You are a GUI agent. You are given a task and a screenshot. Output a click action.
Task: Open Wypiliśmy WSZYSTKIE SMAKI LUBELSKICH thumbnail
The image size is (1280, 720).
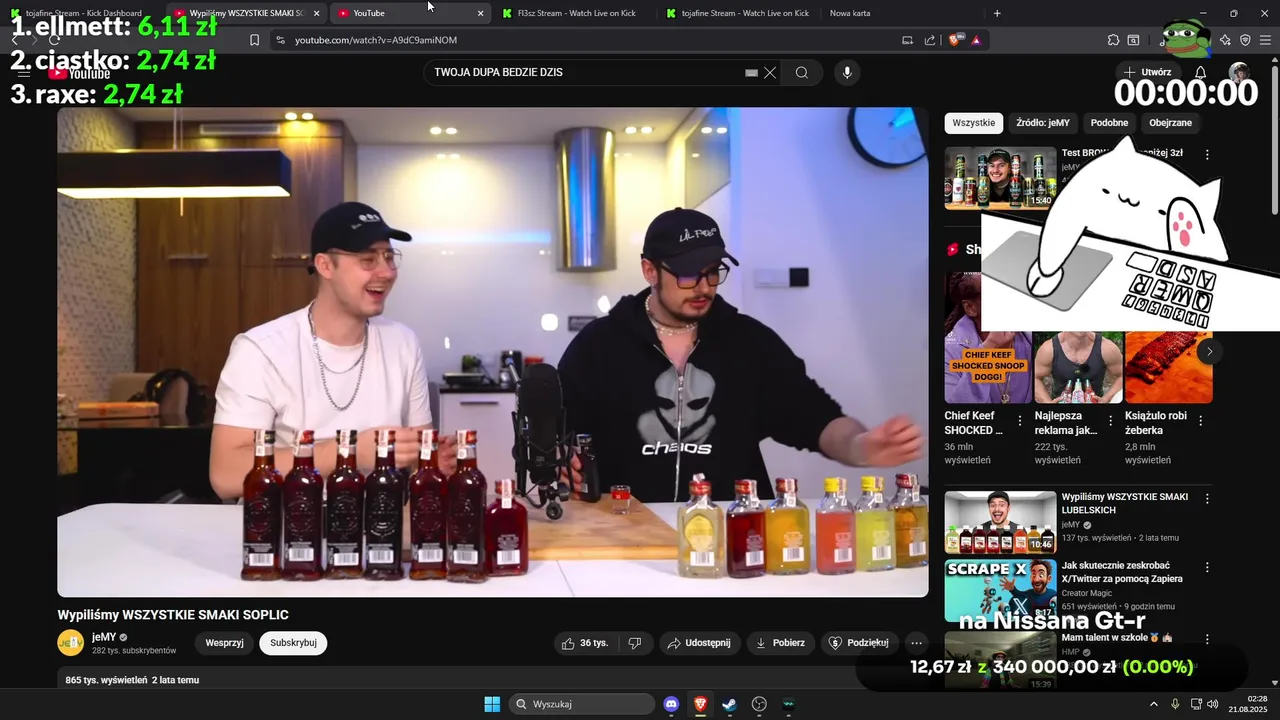1000,522
